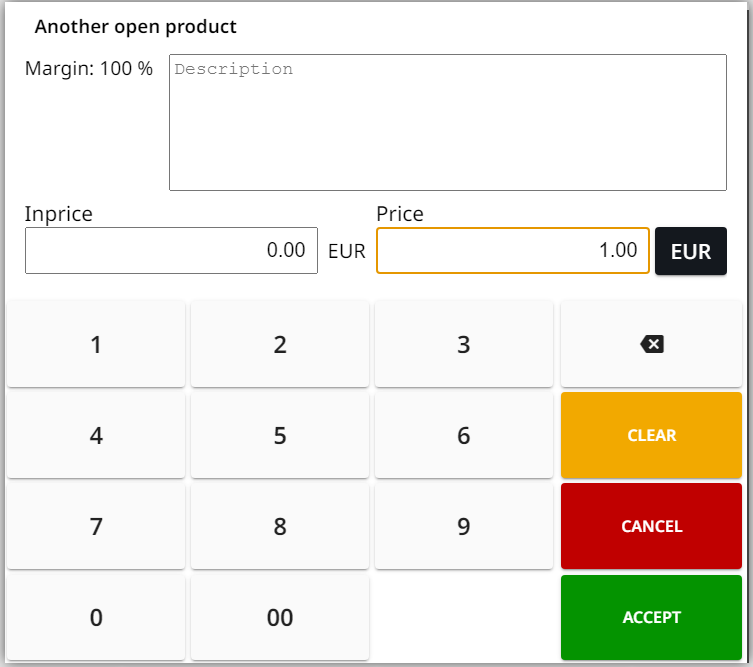Click the Margin 100 % label
The image size is (753, 667).
pyautogui.click(x=89, y=69)
